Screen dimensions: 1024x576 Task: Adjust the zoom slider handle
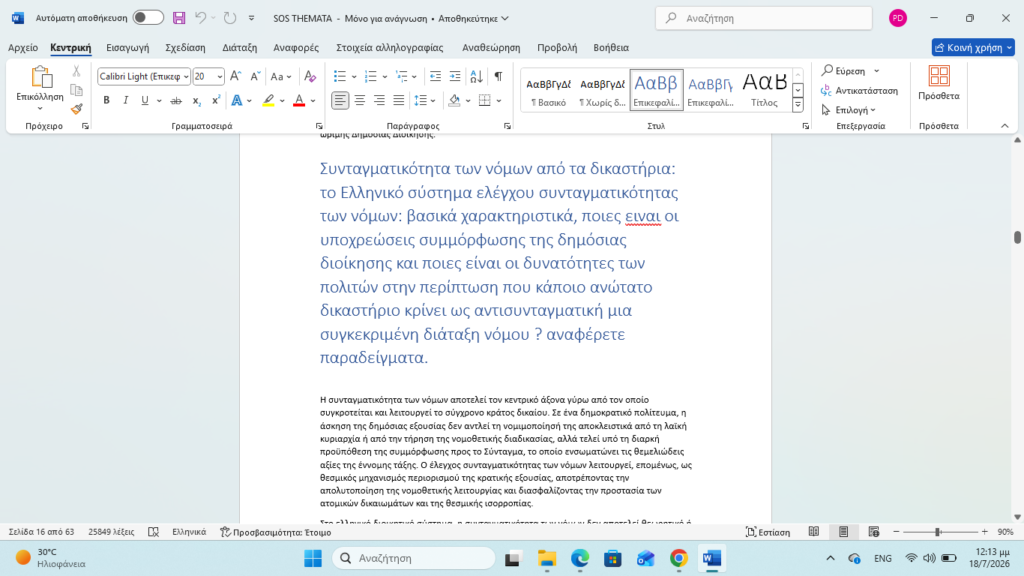point(938,532)
